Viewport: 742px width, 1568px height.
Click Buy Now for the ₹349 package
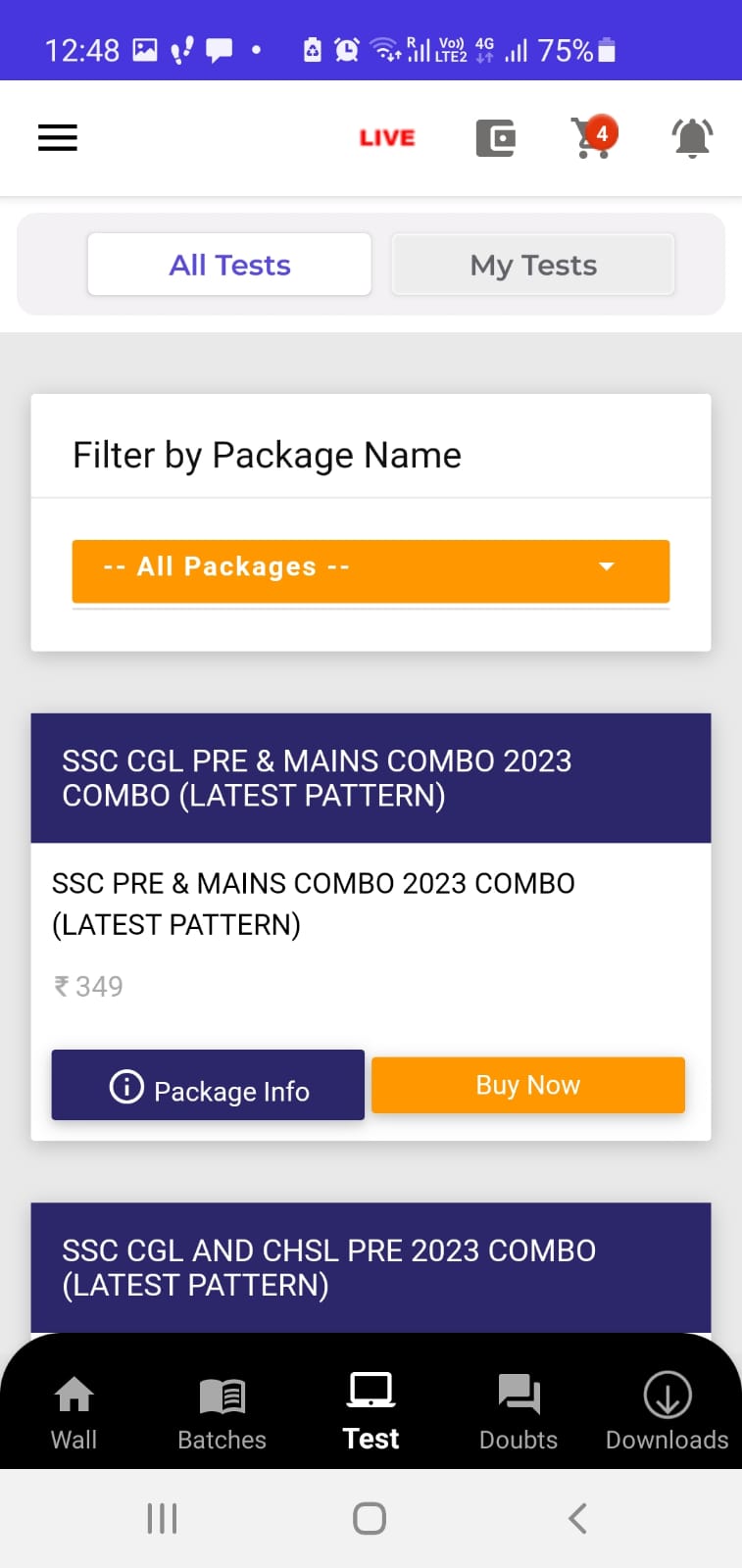528,1085
